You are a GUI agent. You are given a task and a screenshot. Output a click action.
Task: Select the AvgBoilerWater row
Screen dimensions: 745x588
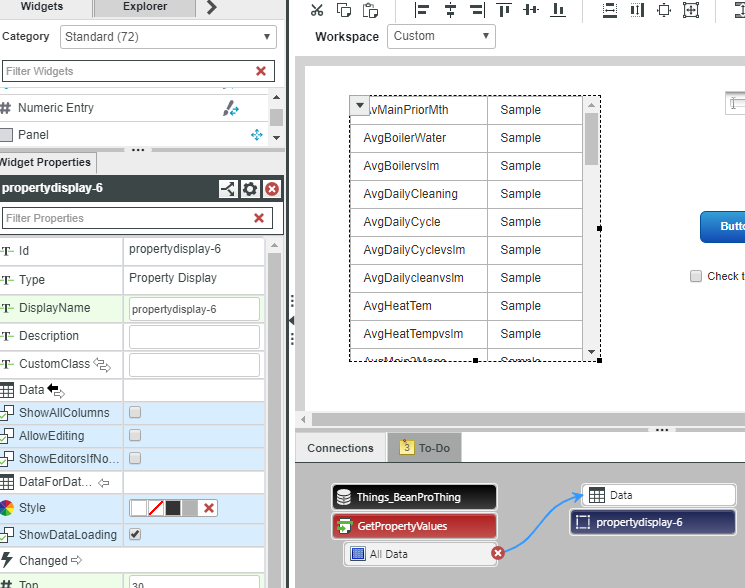coord(466,138)
